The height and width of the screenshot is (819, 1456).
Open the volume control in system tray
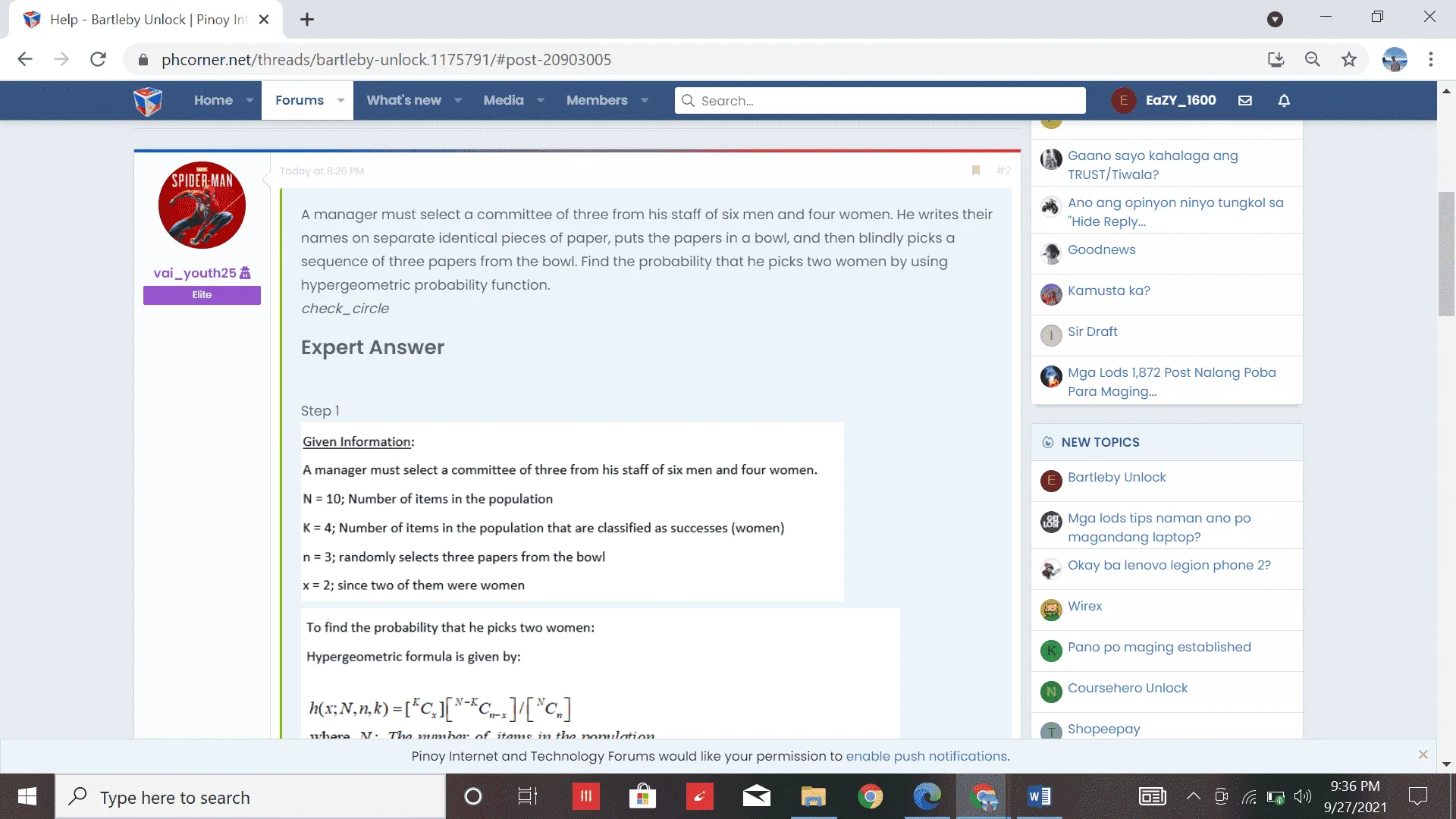coord(1302,796)
